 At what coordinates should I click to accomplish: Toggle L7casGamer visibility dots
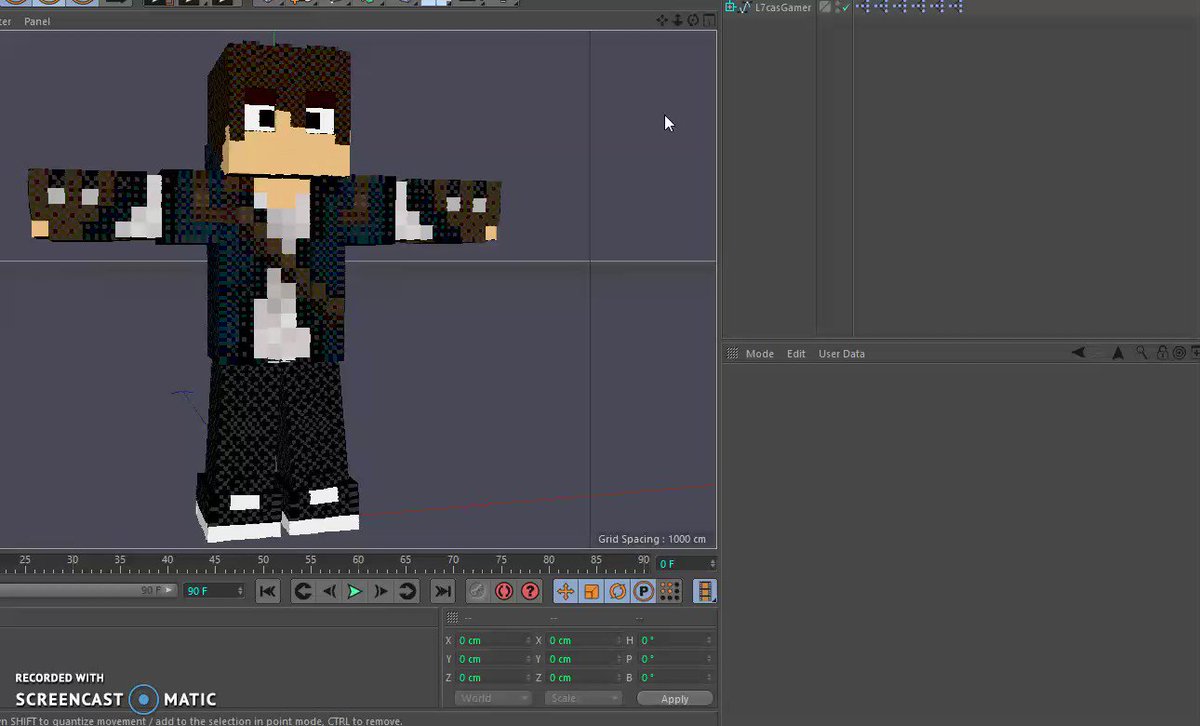tap(838, 6)
